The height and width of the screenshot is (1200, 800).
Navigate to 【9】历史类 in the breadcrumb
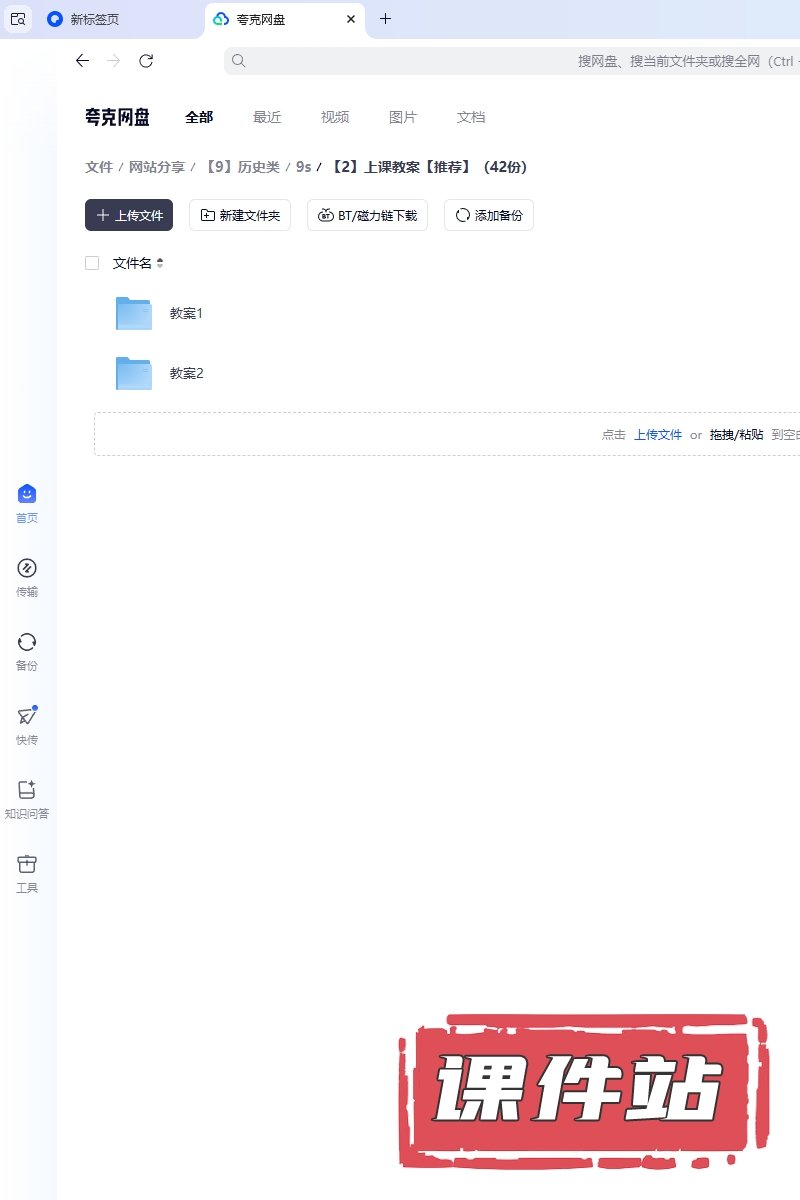(241, 167)
